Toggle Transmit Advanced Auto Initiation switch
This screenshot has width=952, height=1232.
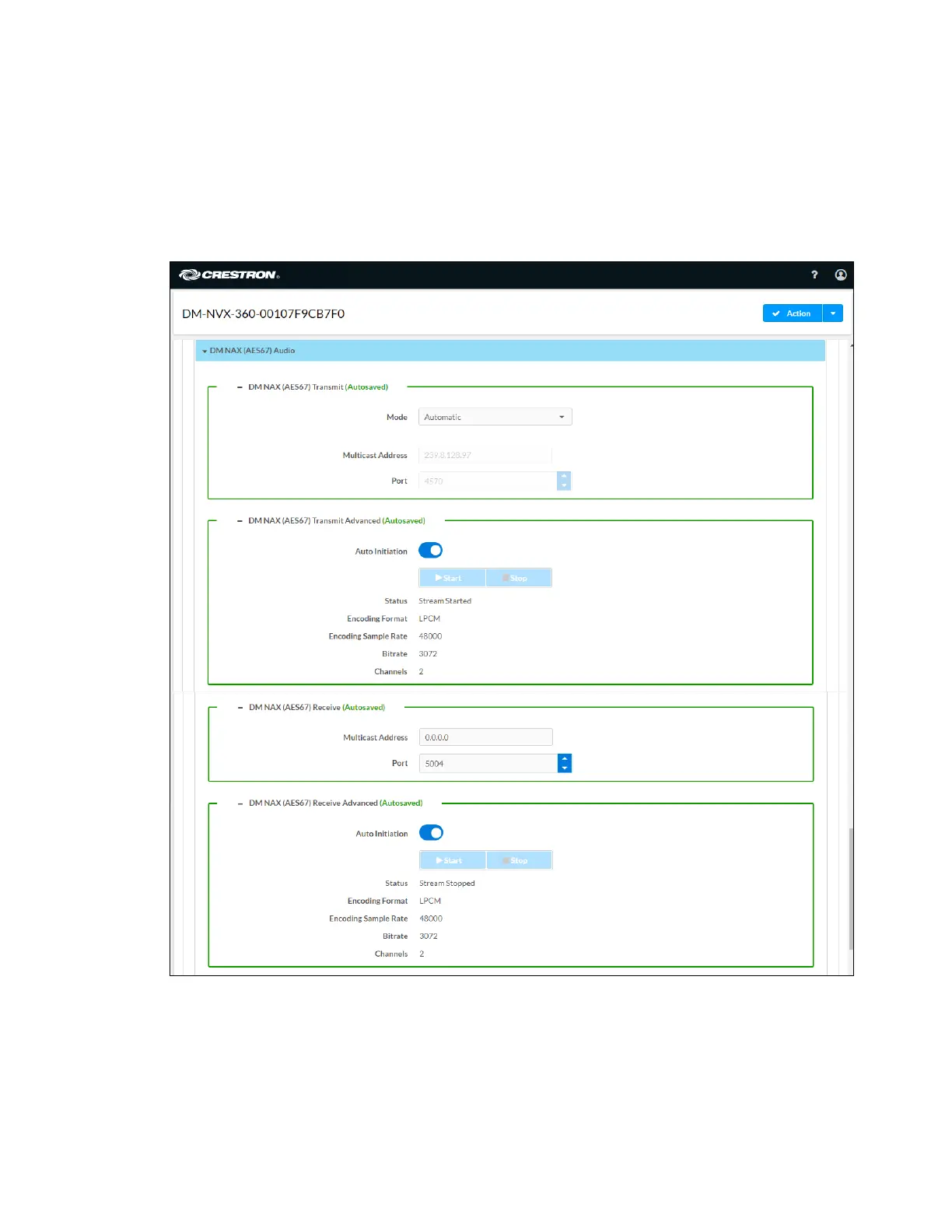pos(431,551)
